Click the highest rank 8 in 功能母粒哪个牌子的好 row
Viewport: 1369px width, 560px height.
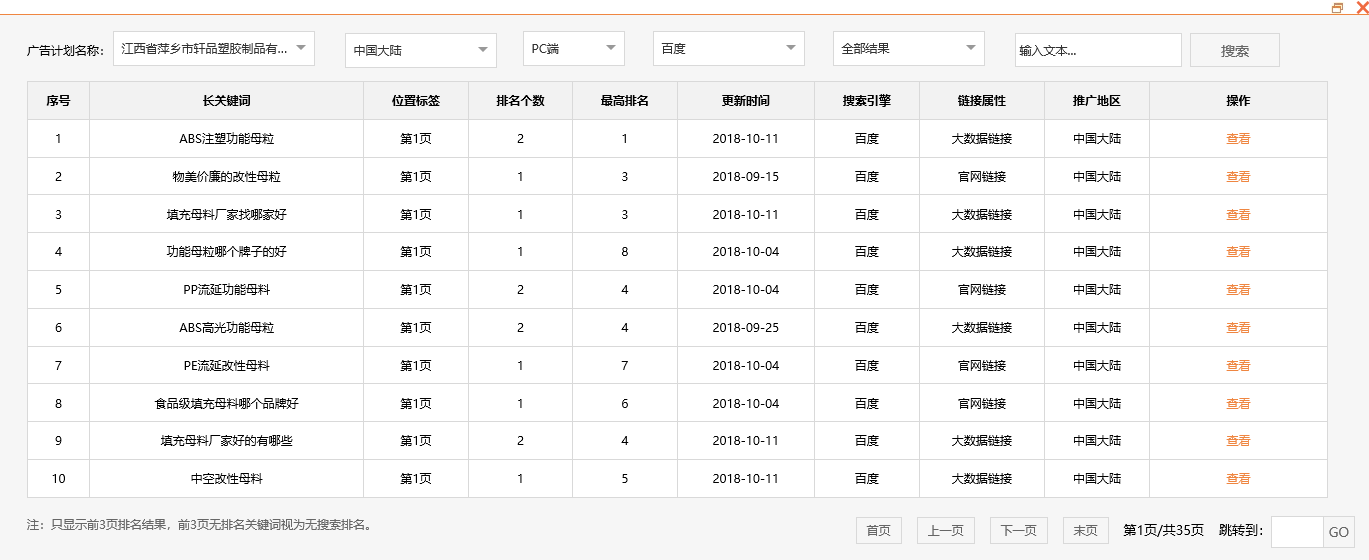[625, 252]
